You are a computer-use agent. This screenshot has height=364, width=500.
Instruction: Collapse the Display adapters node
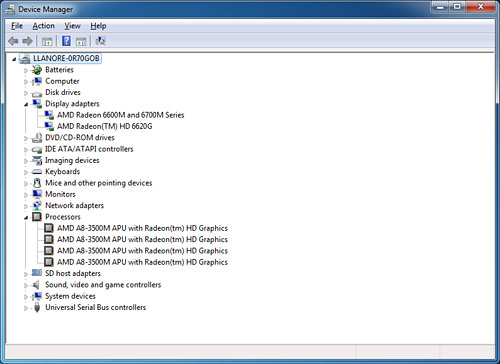[x=26, y=105]
